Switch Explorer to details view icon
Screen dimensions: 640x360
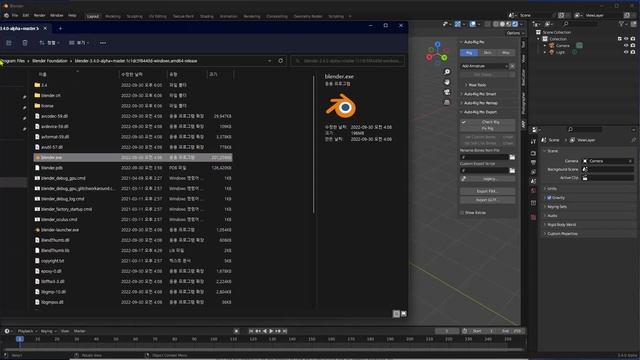tap(396, 313)
